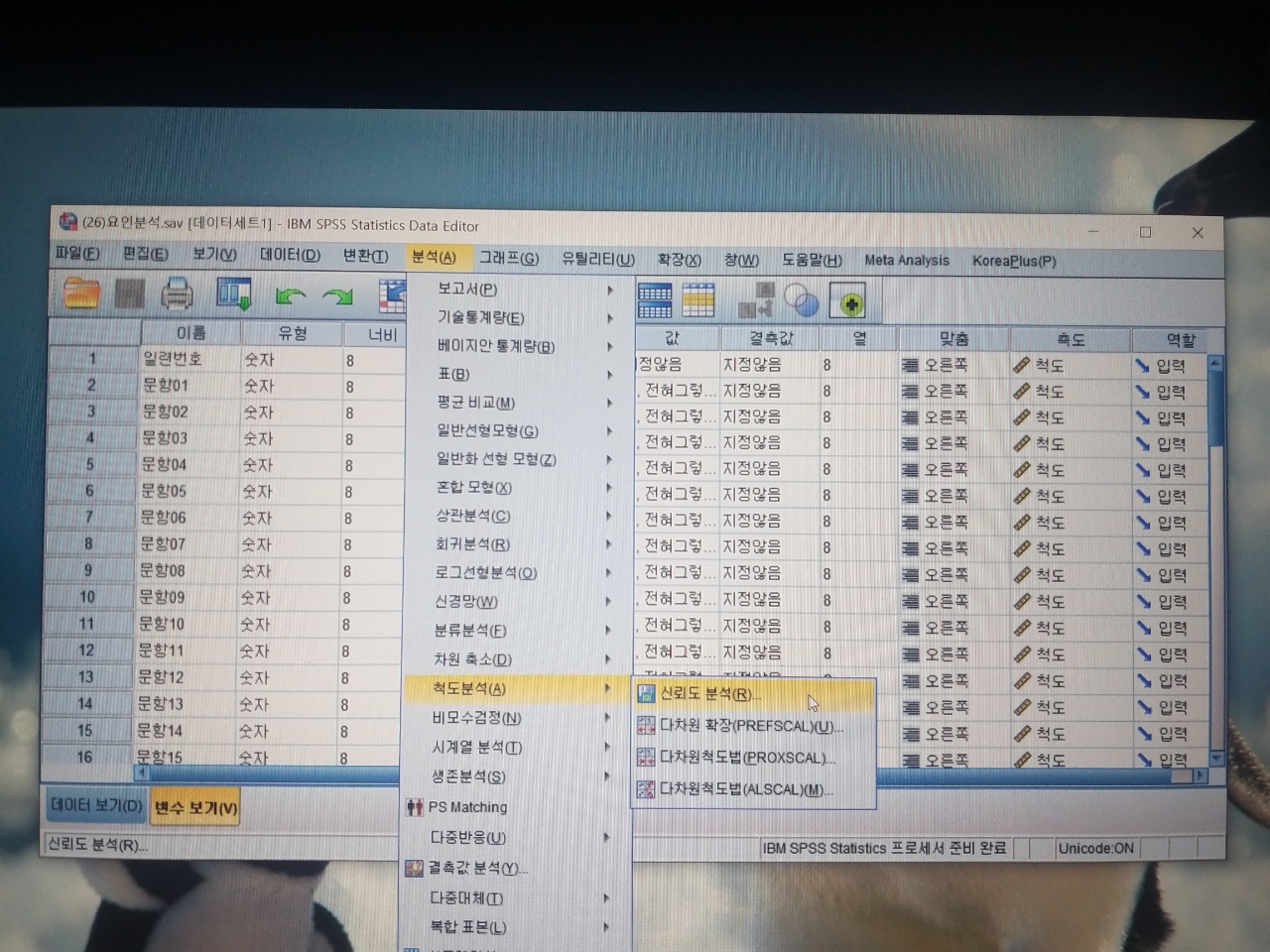Expand the 보고서(P) submenu
1270x952 pixels.
click(519, 289)
